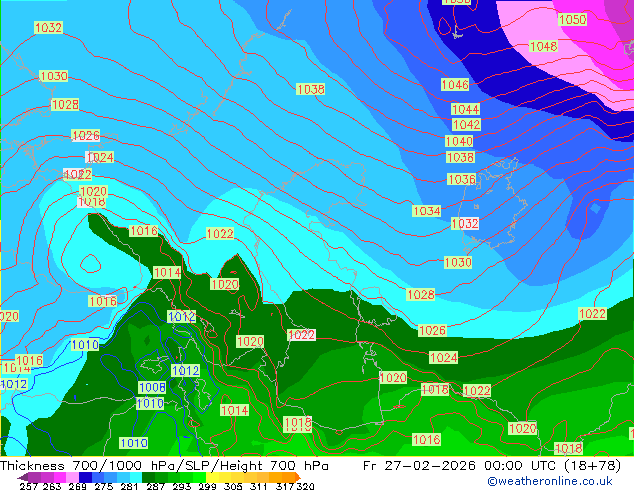The image size is (634, 490).
Task: Click legend value 269
Action: tap(78, 486)
